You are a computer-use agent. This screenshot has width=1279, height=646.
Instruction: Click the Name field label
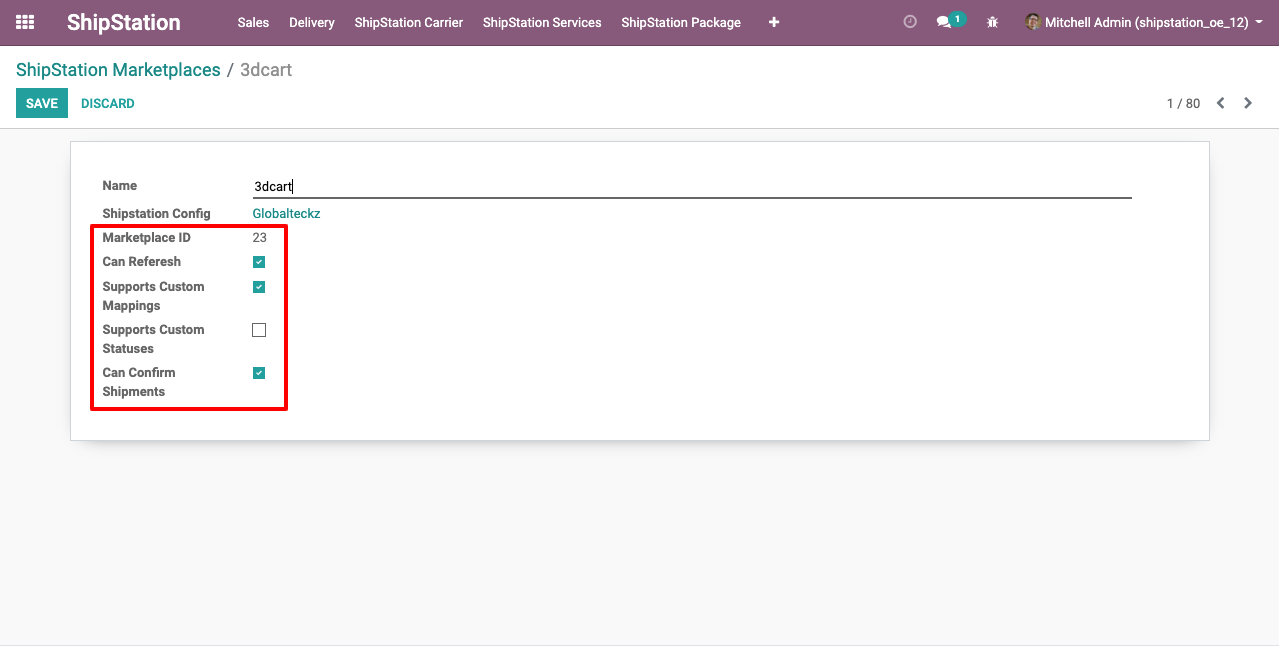120,186
